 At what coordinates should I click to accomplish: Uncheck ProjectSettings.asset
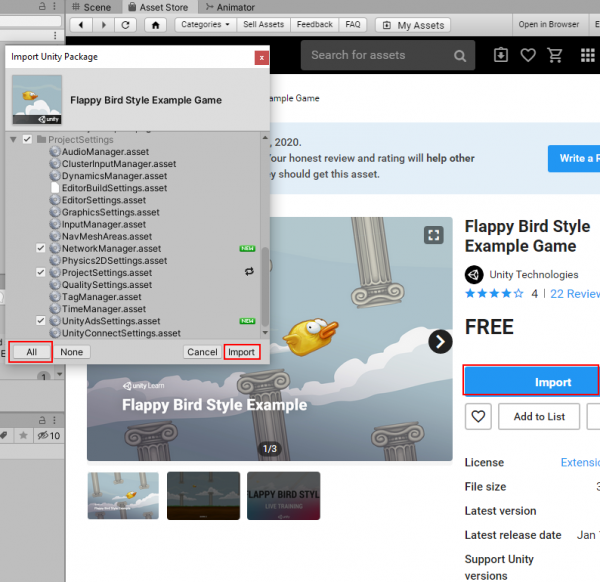41,272
